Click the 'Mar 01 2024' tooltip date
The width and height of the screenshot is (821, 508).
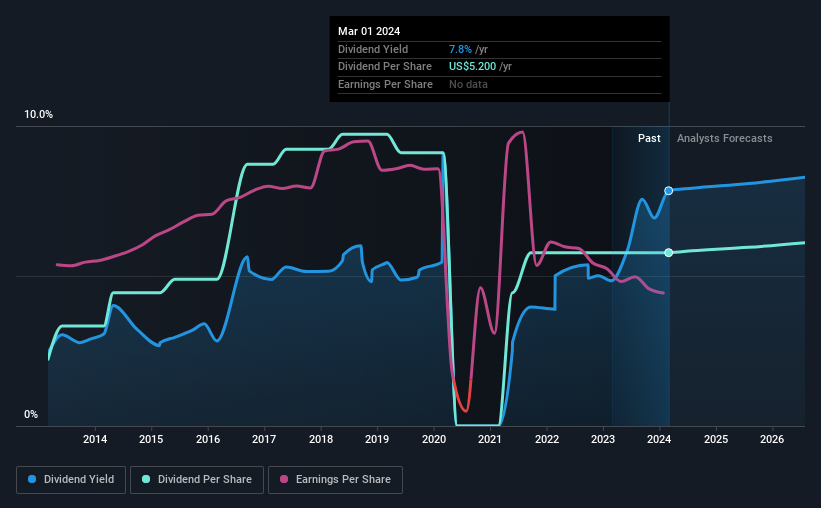pyautogui.click(x=369, y=31)
